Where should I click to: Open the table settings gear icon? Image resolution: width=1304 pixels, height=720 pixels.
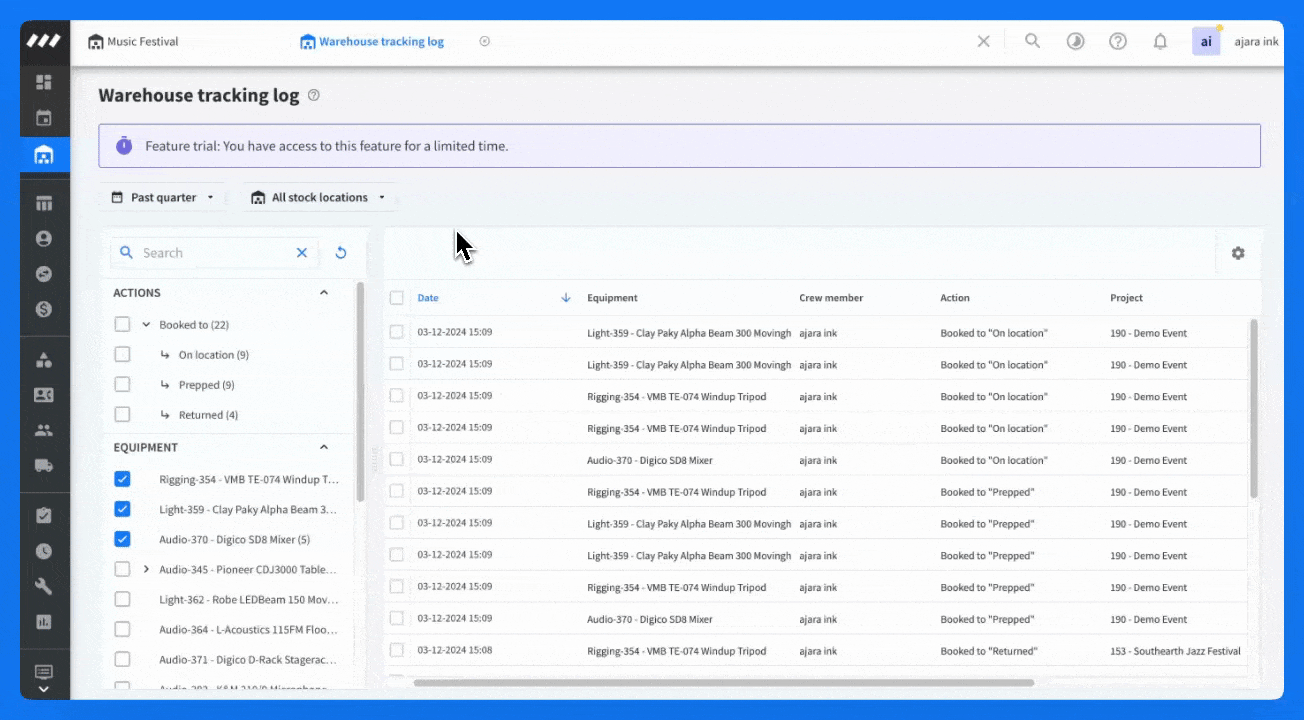1238,253
